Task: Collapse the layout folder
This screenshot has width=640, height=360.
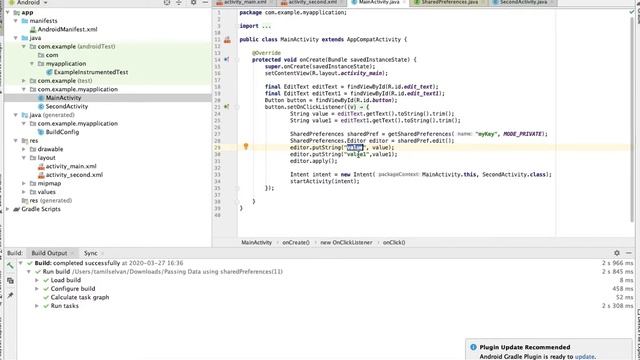Action: click(24, 158)
